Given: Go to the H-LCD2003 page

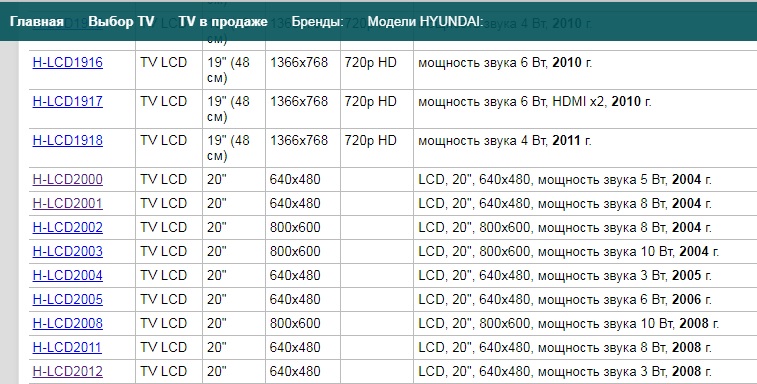Looking at the screenshot, I should pyautogui.click(x=68, y=252).
